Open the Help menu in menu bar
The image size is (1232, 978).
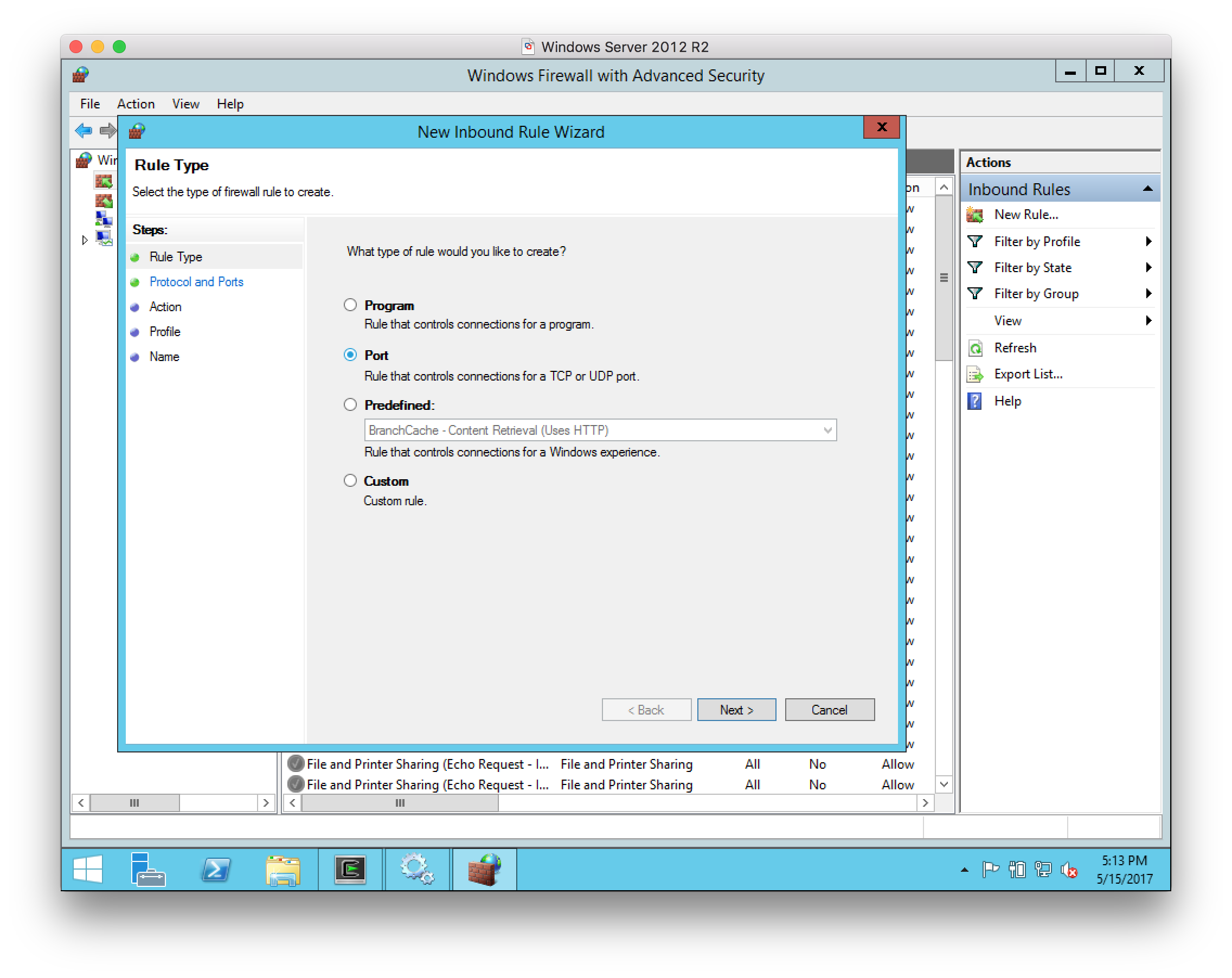(x=230, y=104)
